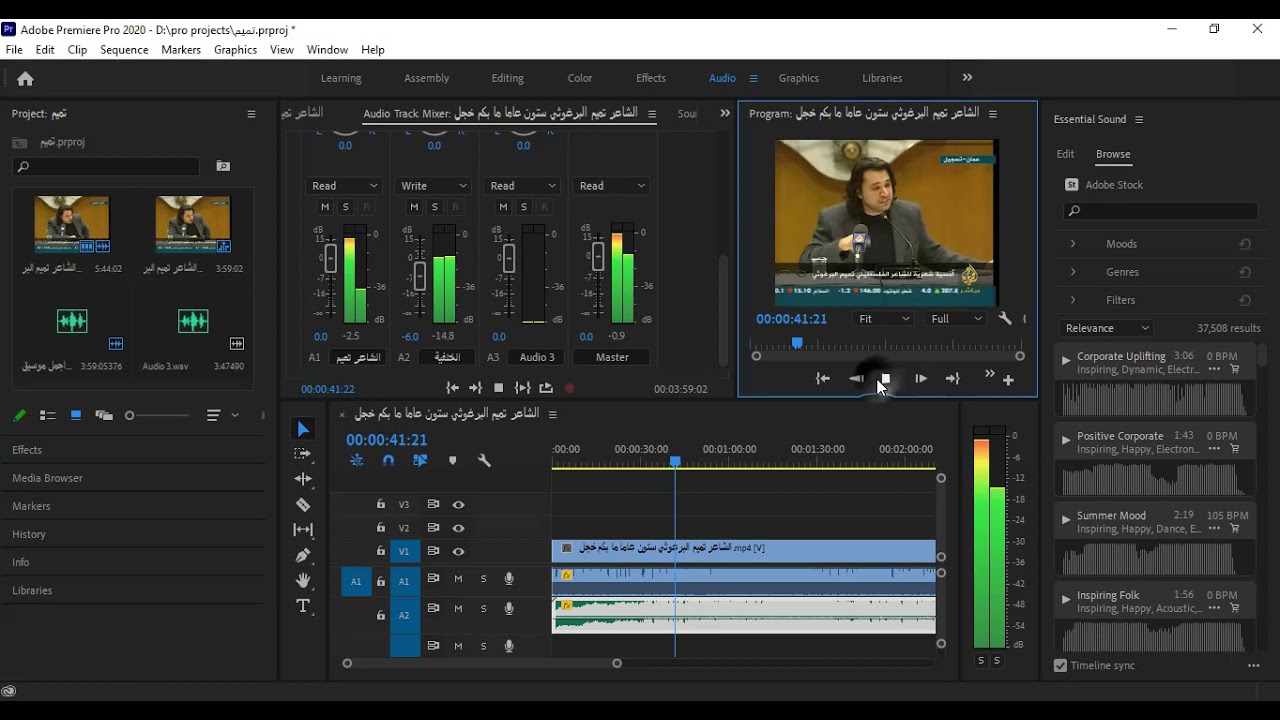This screenshot has height=720, width=1280.
Task: Stop playback in Program Monitor
Action: tap(885, 379)
